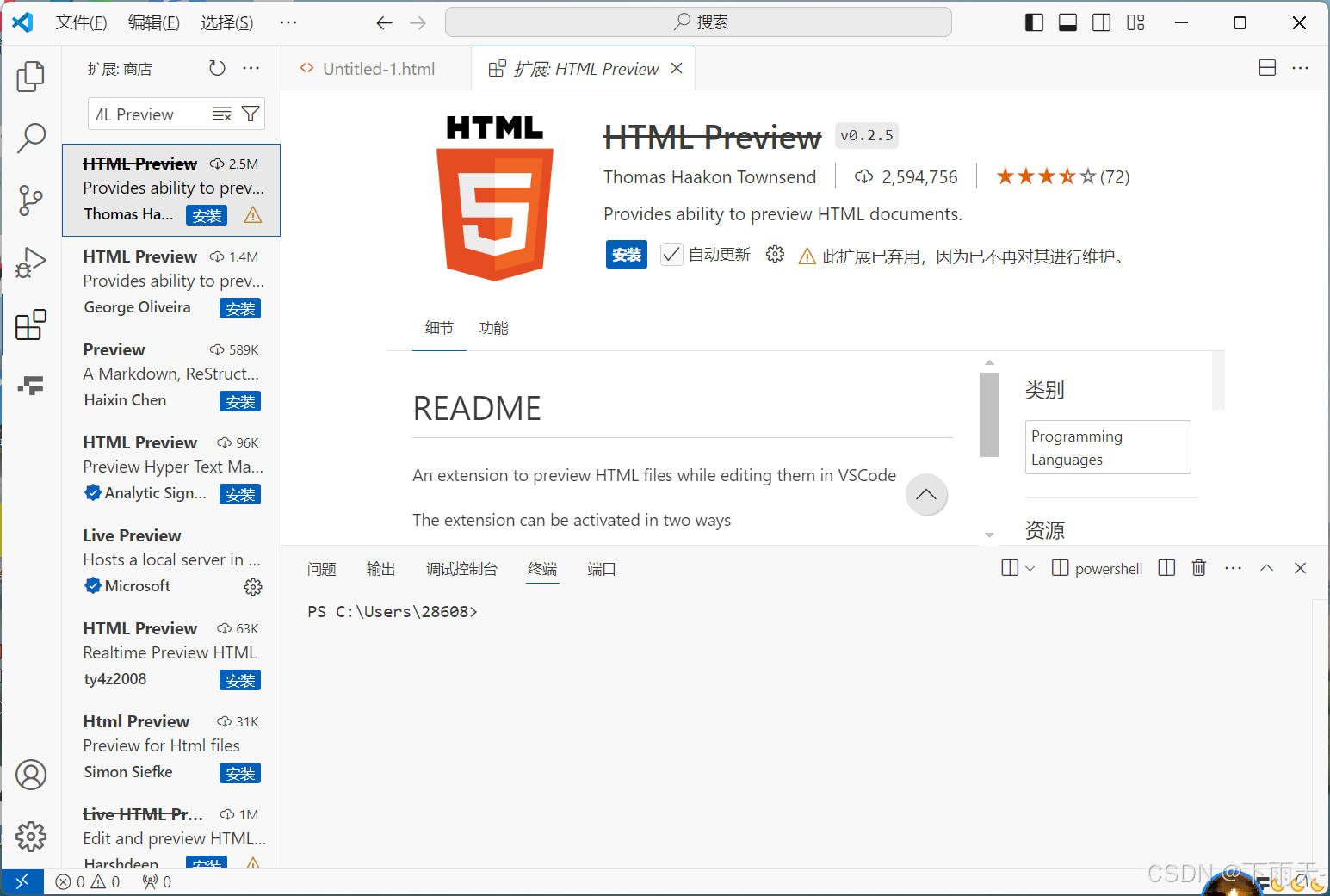The height and width of the screenshot is (896, 1330).
Task: Open the 选择 menu
Action: coord(227,23)
